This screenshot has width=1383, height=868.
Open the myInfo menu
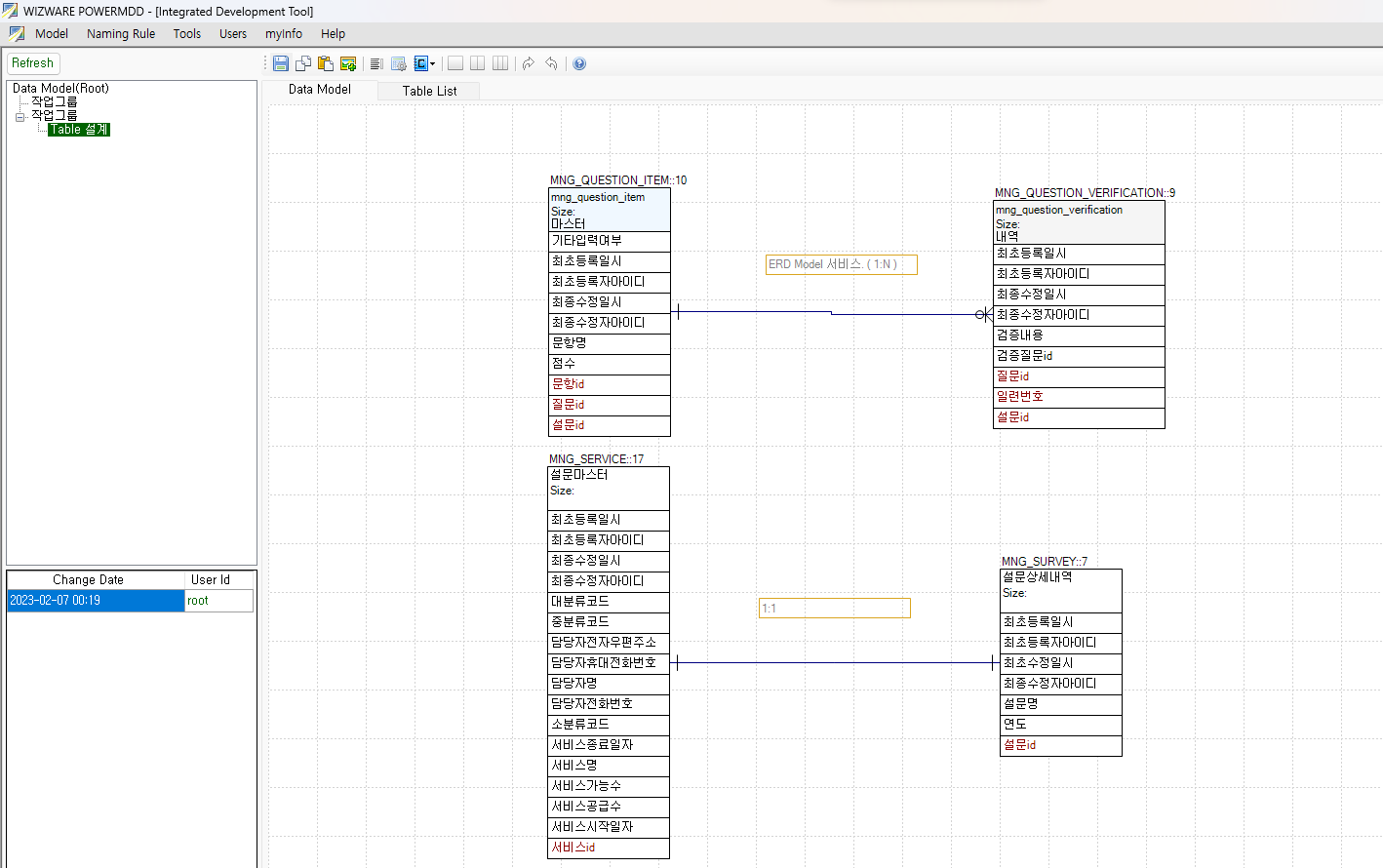click(284, 33)
